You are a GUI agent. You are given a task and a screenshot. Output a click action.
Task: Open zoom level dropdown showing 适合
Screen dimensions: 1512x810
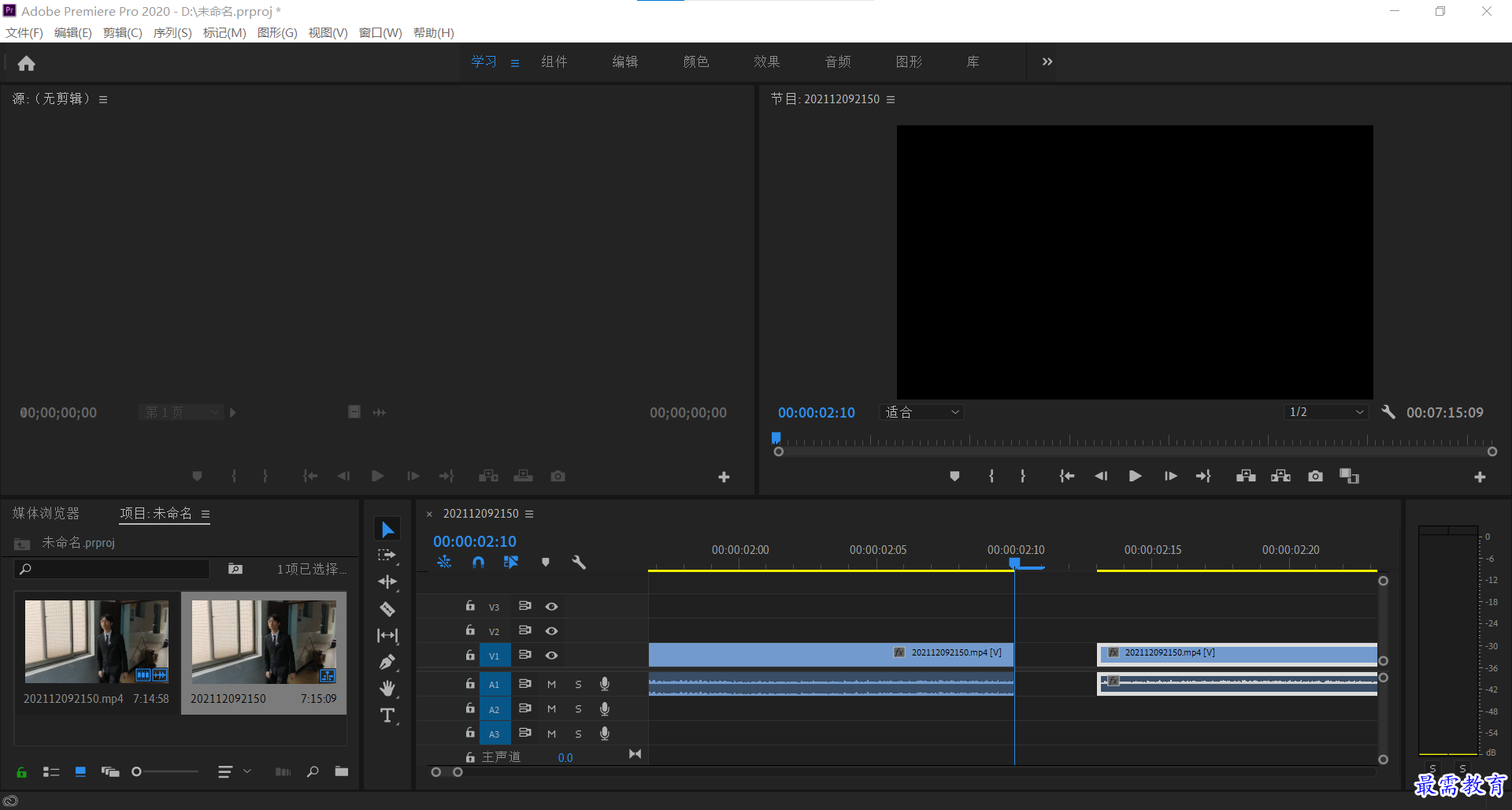tap(921, 412)
